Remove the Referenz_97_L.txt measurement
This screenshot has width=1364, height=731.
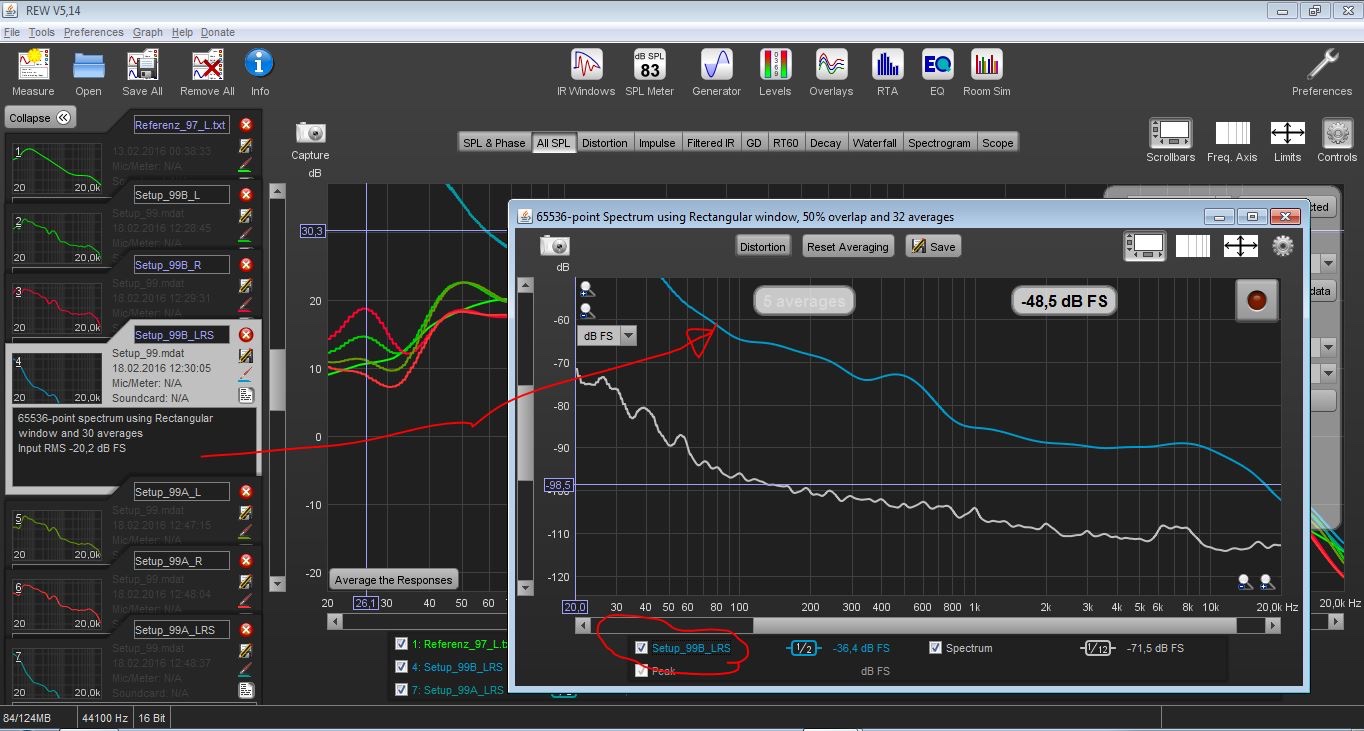coord(246,125)
